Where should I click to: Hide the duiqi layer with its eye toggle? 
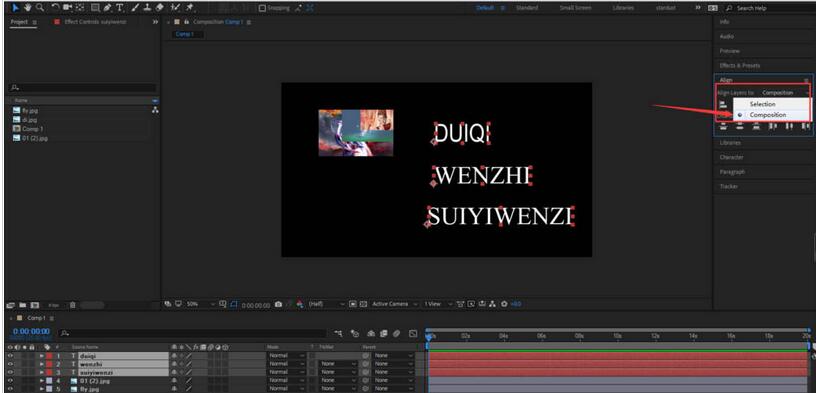pos(10,356)
